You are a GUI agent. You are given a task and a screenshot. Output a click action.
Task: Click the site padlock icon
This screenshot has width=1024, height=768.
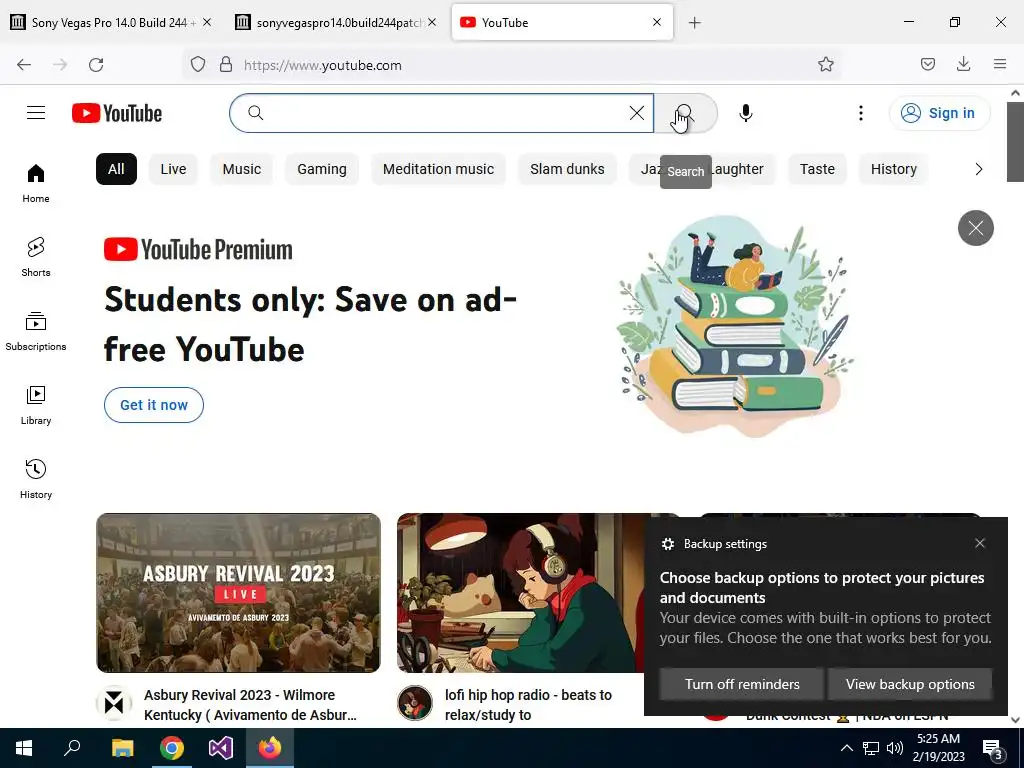pyautogui.click(x=226, y=64)
